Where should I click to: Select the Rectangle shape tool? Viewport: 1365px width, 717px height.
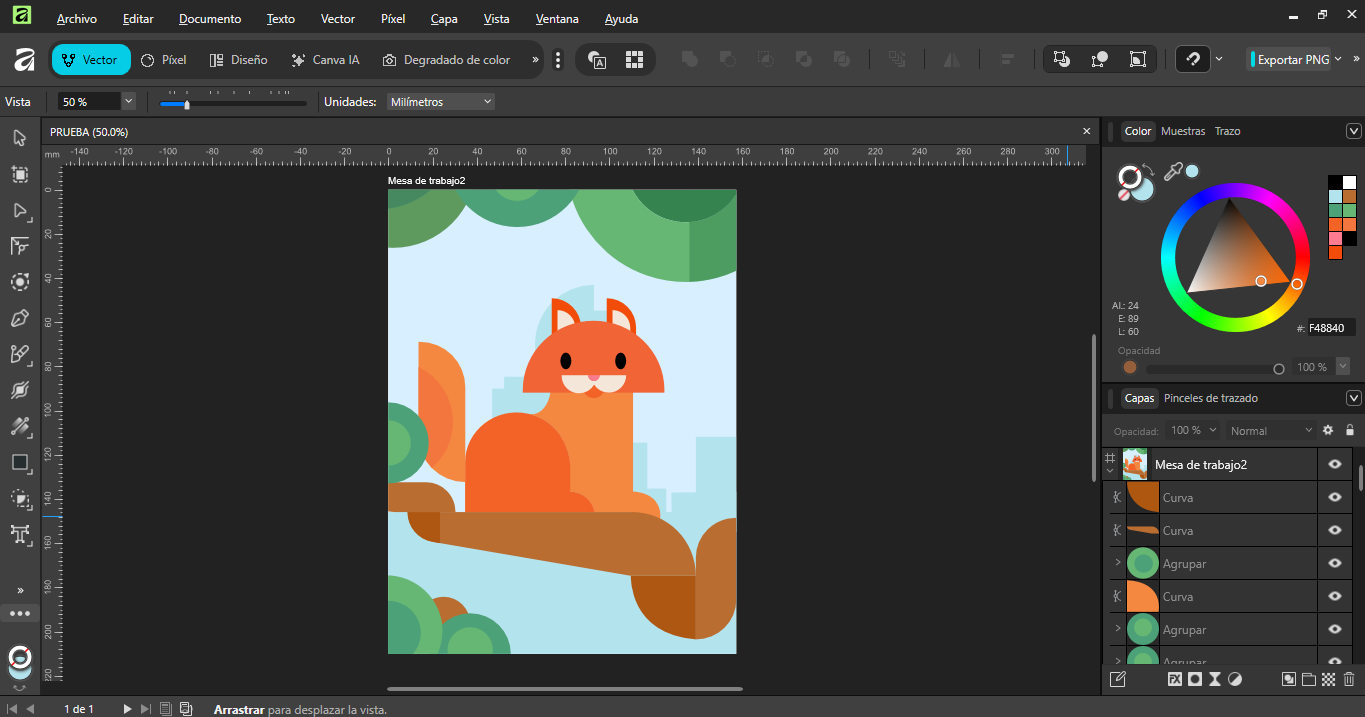tap(19, 462)
